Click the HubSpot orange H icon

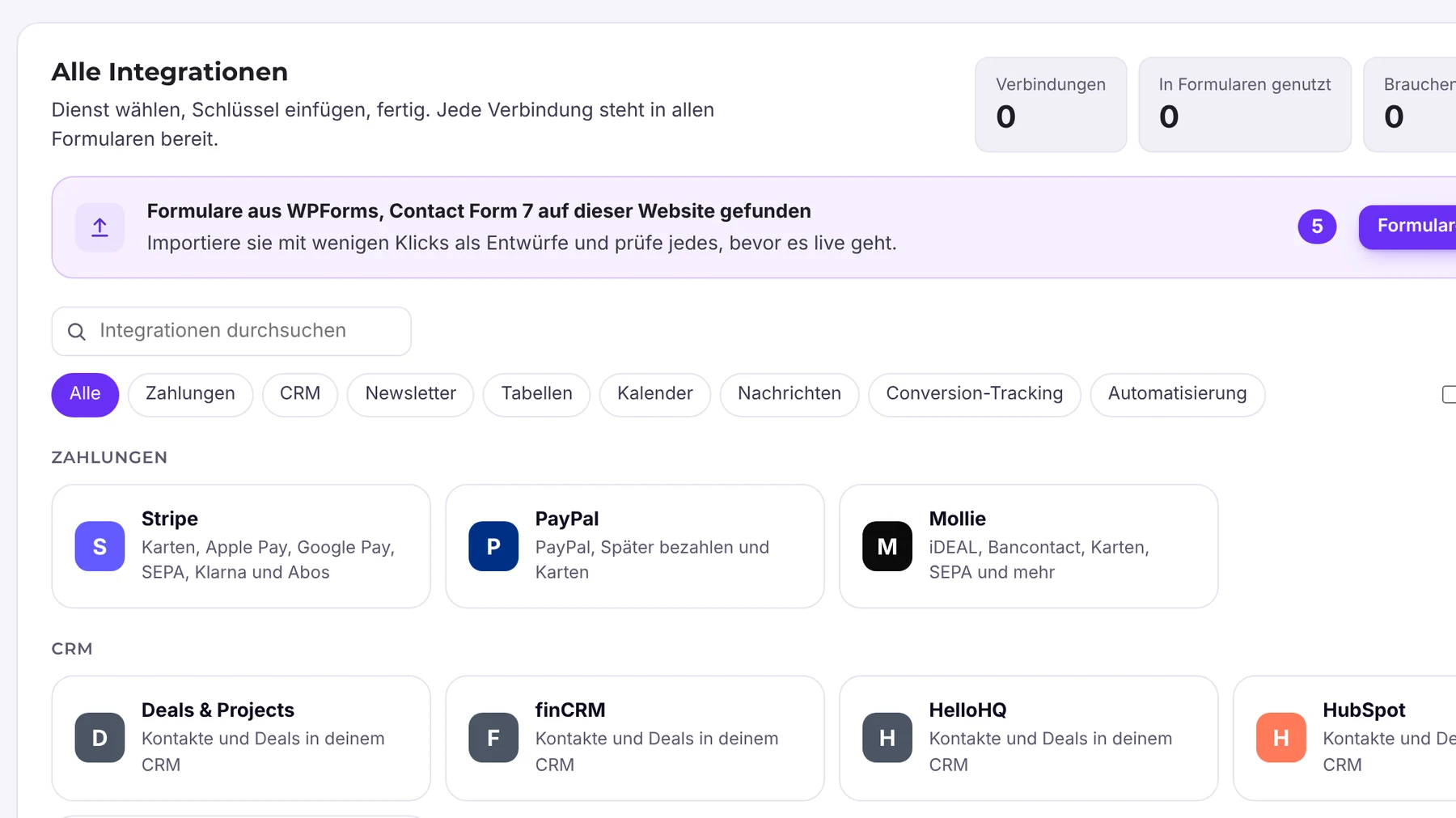pyautogui.click(x=1281, y=738)
